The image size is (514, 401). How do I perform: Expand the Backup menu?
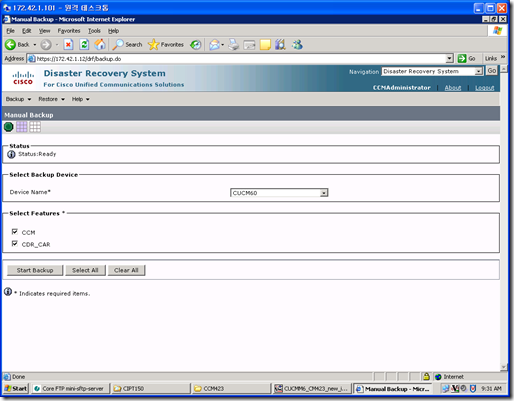point(18,99)
